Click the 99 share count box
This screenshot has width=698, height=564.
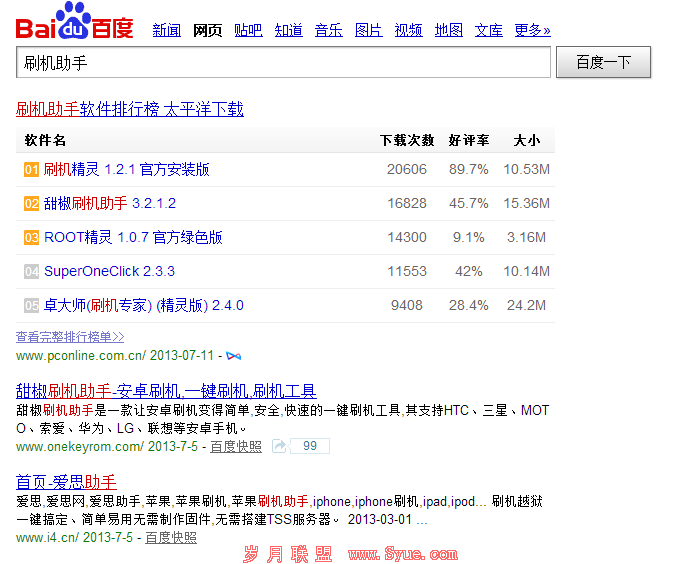(310, 446)
